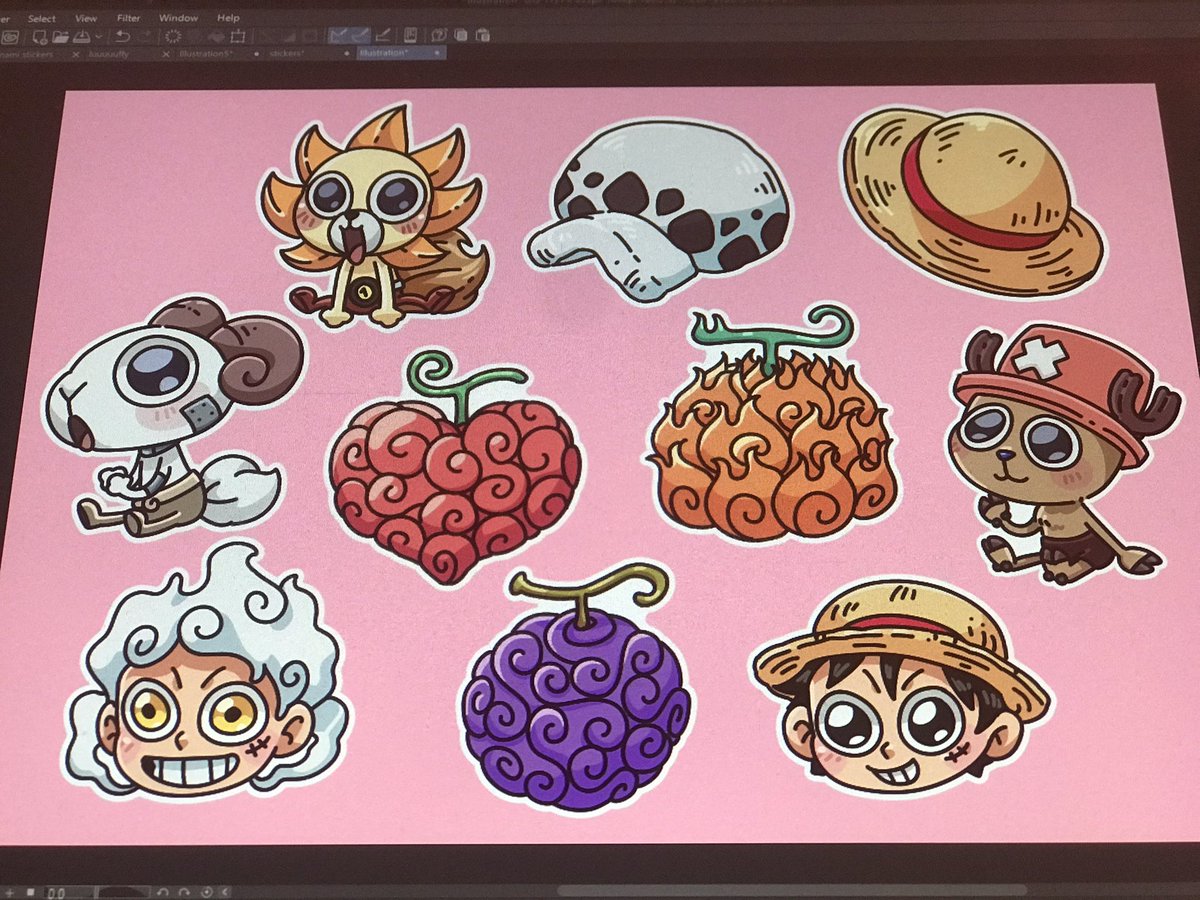Image resolution: width=1200 pixels, height=900 pixels.
Task: Switch to the luuuuuffy tab
Action: (108, 54)
